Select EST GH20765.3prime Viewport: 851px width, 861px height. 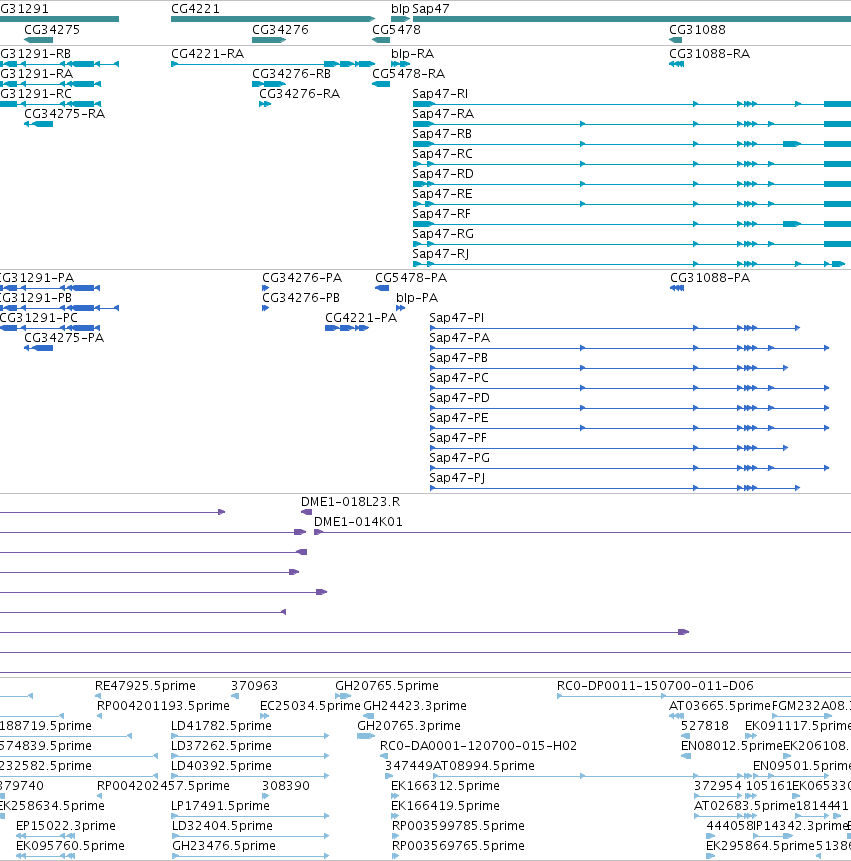tap(408, 726)
